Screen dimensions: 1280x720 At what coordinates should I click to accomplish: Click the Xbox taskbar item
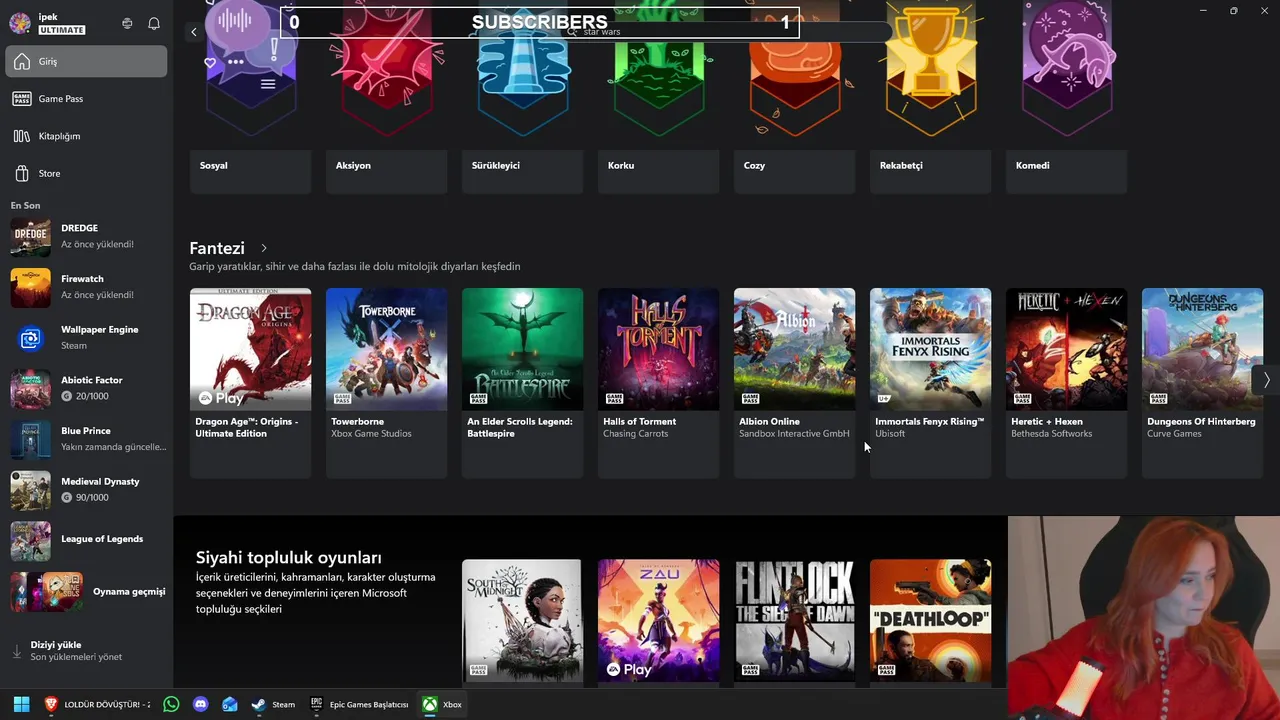click(x=442, y=704)
